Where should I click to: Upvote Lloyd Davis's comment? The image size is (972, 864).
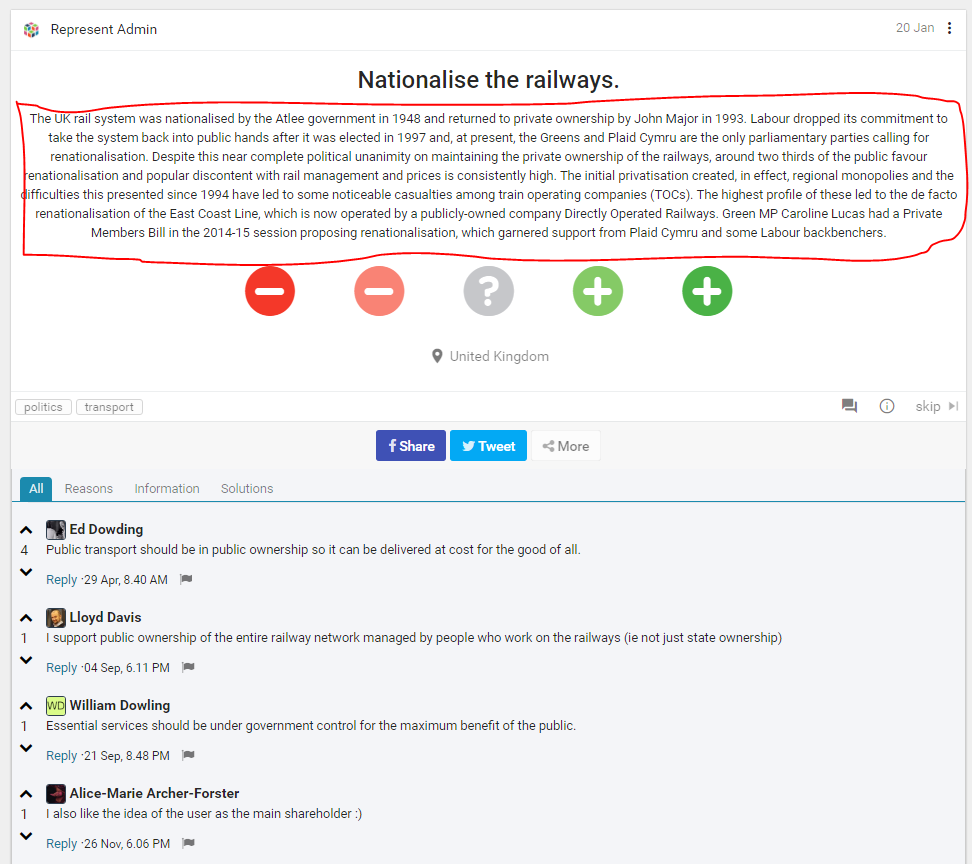26,618
